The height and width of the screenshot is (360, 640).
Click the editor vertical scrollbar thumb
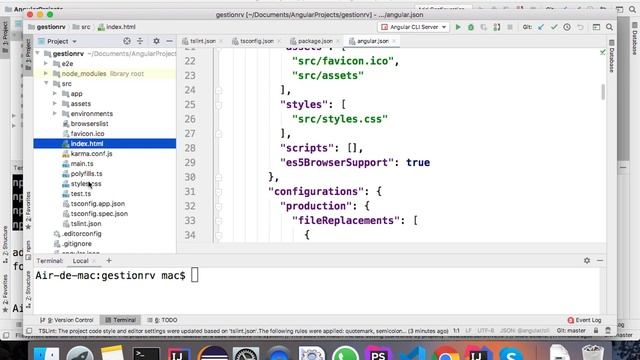pos(603,92)
